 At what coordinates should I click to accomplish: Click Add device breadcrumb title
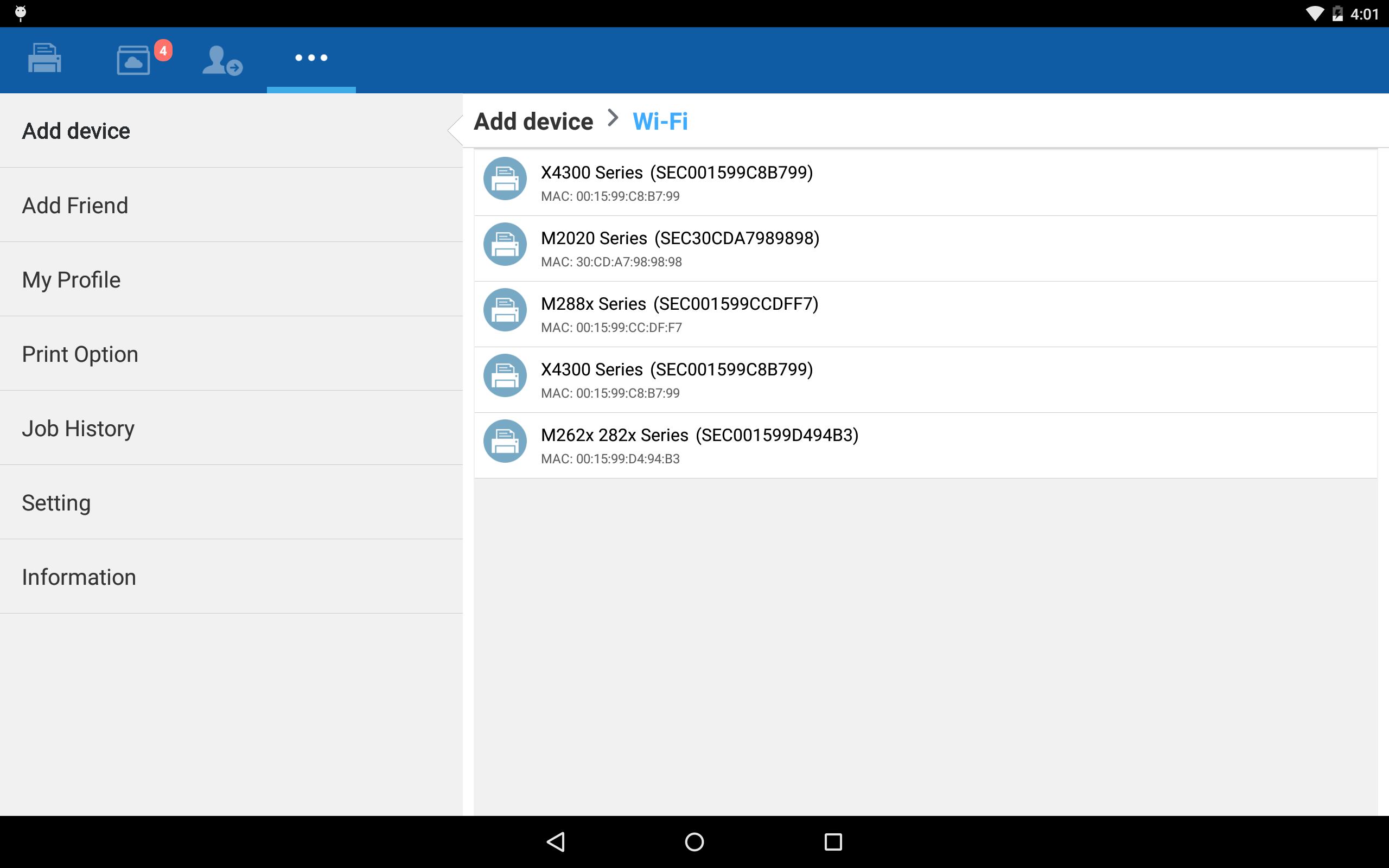click(x=533, y=122)
